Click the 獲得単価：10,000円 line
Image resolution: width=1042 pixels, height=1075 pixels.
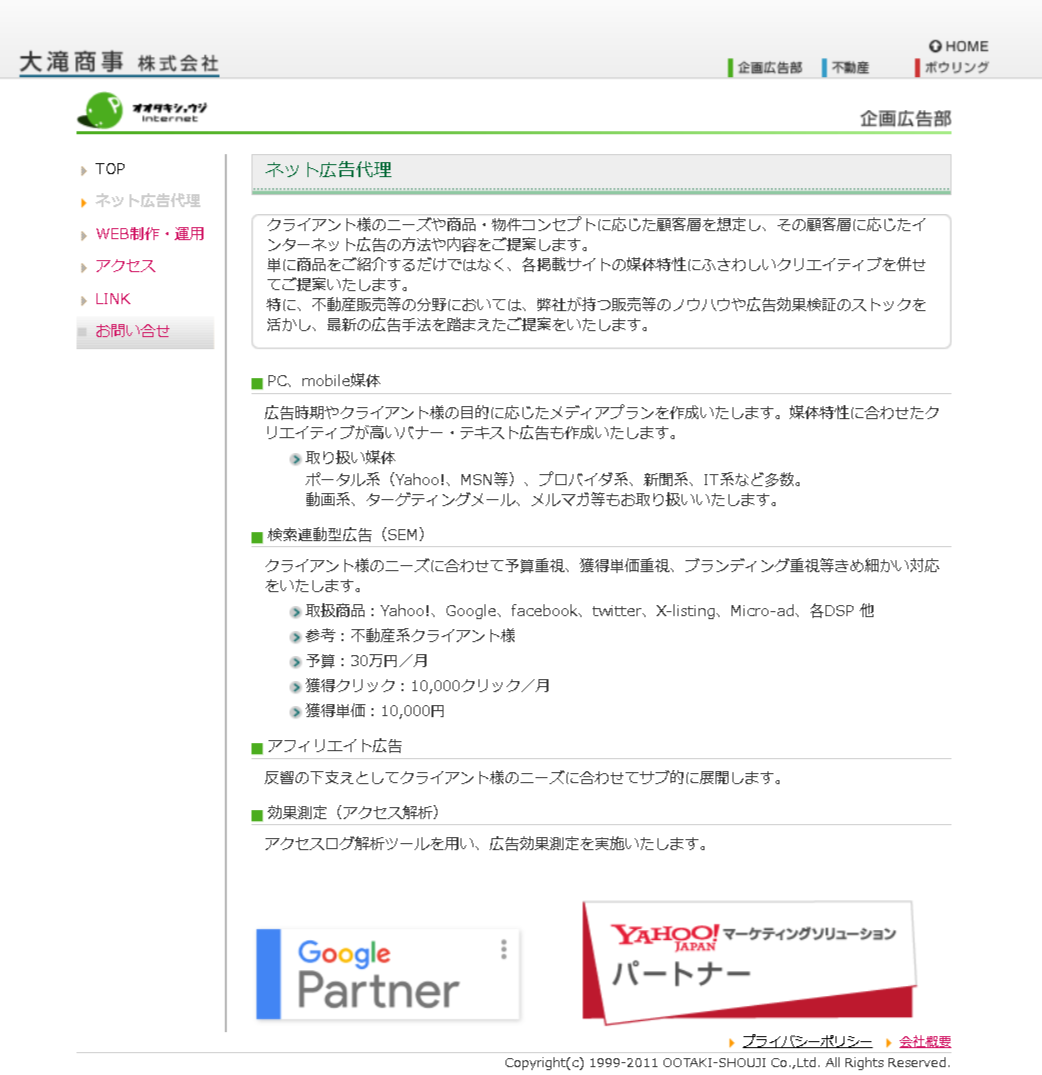(x=375, y=711)
